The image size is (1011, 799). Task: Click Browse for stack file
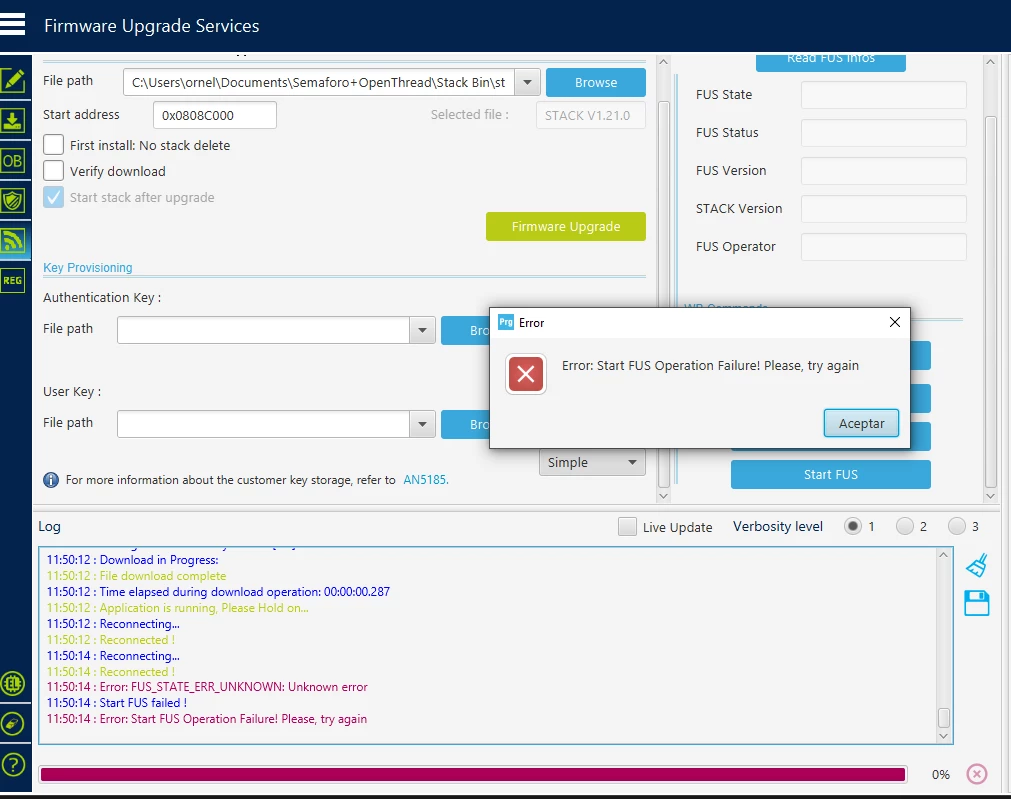click(x=596, y=83)
